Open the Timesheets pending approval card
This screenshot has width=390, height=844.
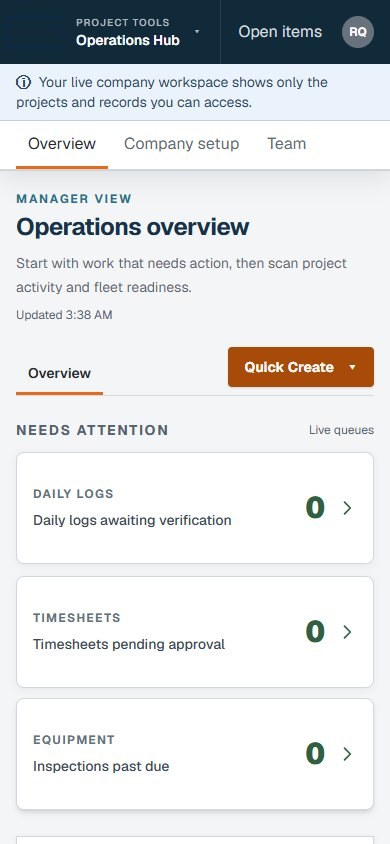[x=195, y=631]
